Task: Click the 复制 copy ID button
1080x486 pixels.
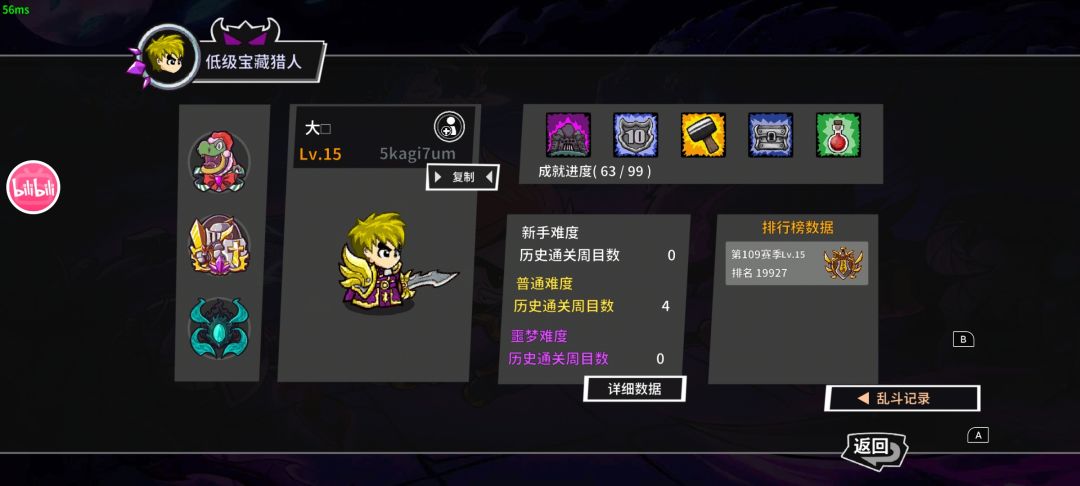Action: click(463, 177)
